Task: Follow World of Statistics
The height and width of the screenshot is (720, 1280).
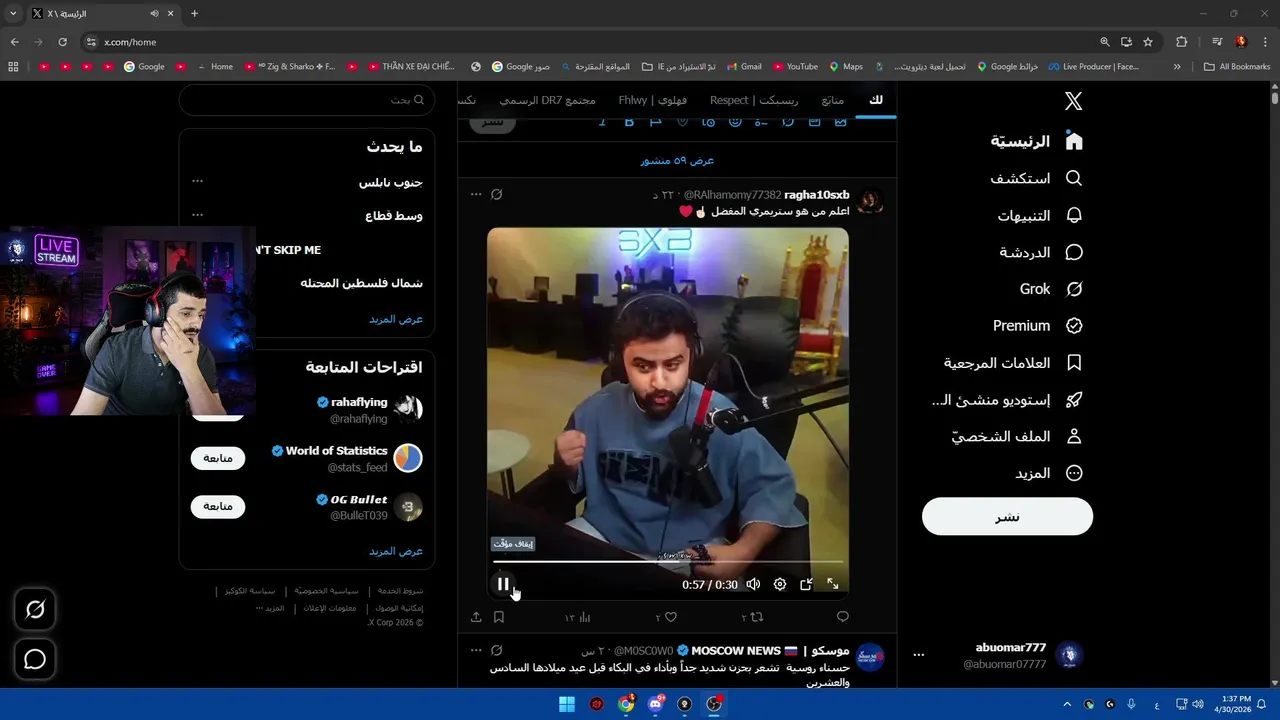Action: click(218, 458)
